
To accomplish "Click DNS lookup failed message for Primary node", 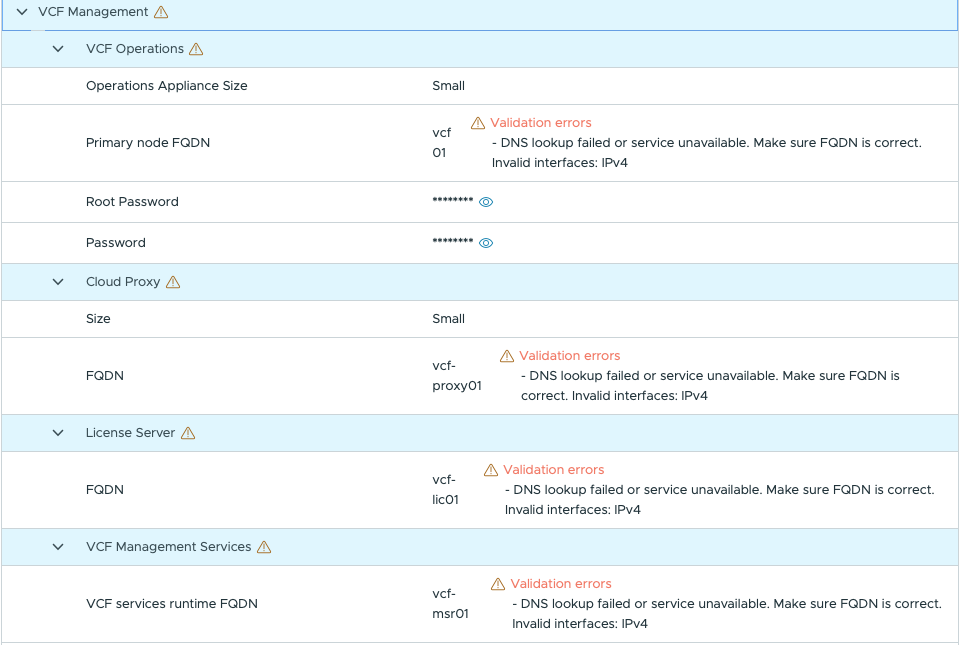I will (x=707, y=153).
